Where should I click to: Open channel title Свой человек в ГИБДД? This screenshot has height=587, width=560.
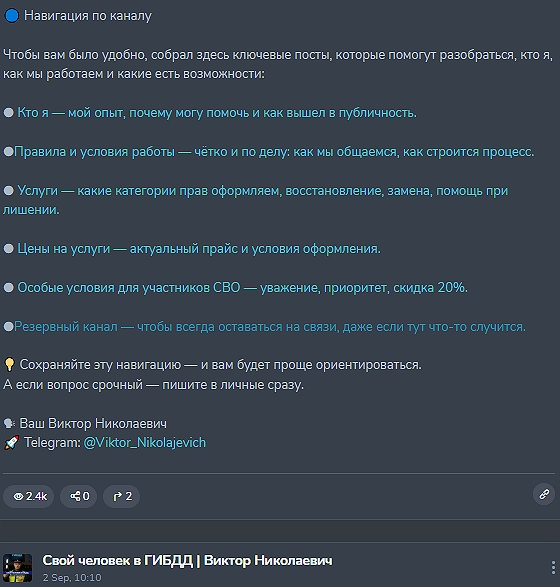(x=187, y=561)
